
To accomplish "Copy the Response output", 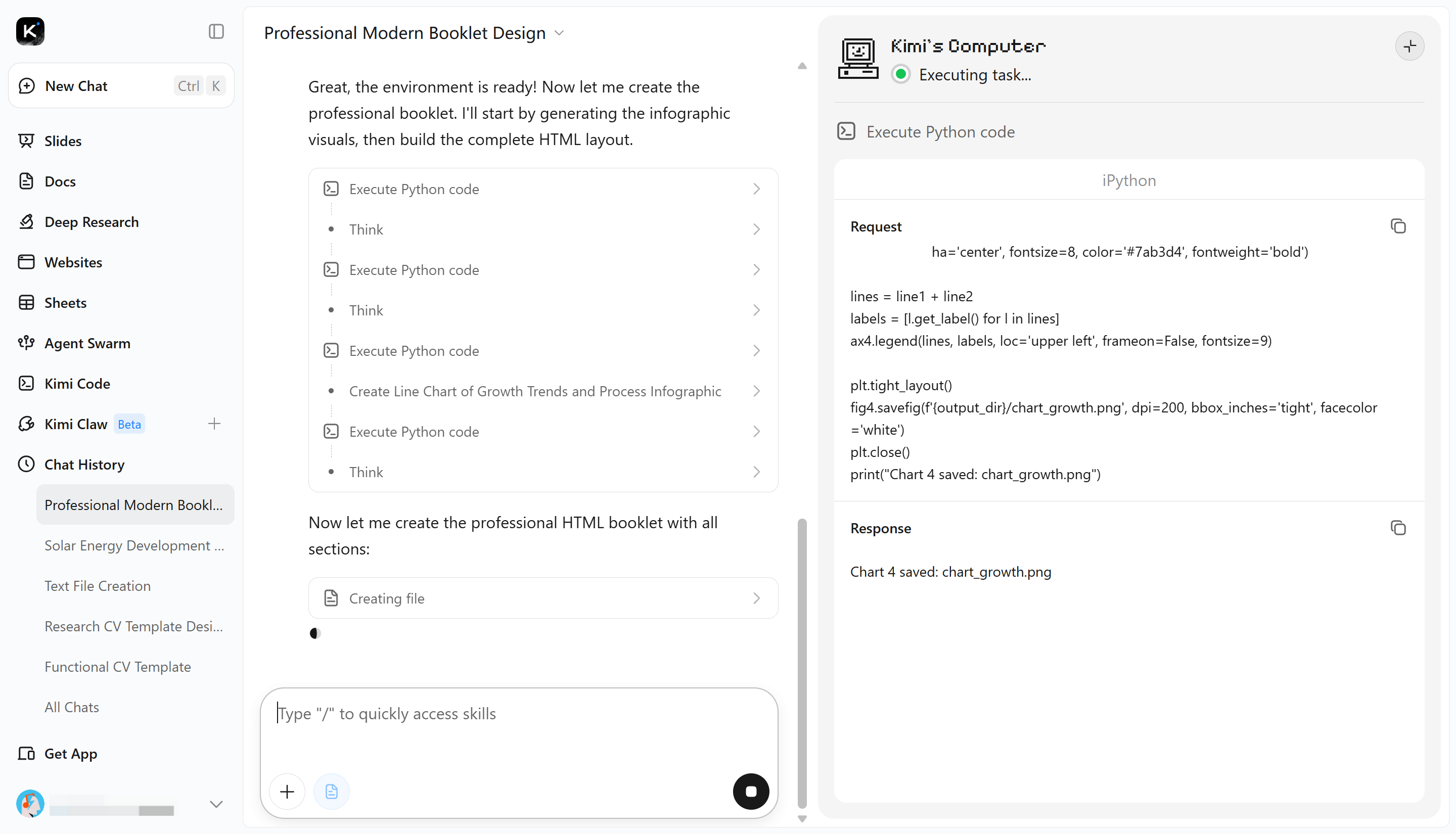I will coord(1398,528).
